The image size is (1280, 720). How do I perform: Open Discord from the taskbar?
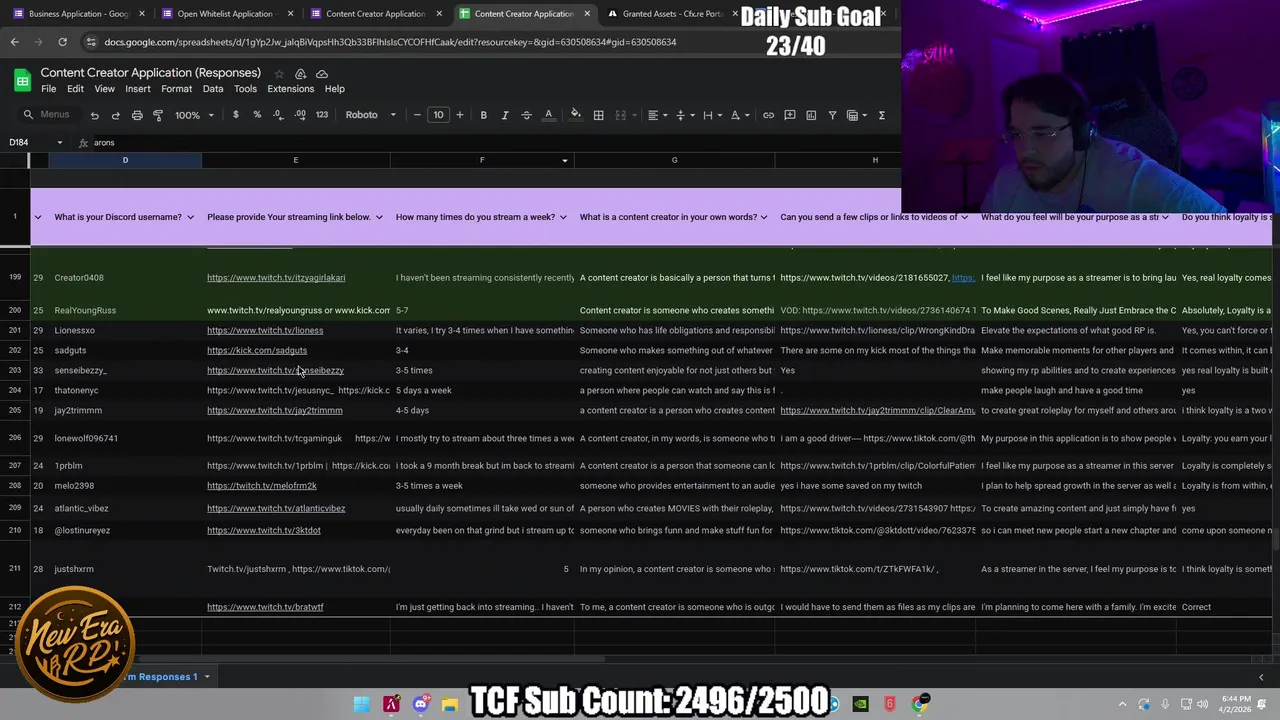(421, 704)
